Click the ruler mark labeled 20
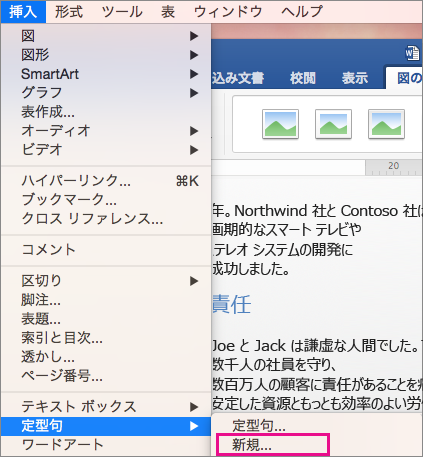The image size is (423, 457). (393, 166)
